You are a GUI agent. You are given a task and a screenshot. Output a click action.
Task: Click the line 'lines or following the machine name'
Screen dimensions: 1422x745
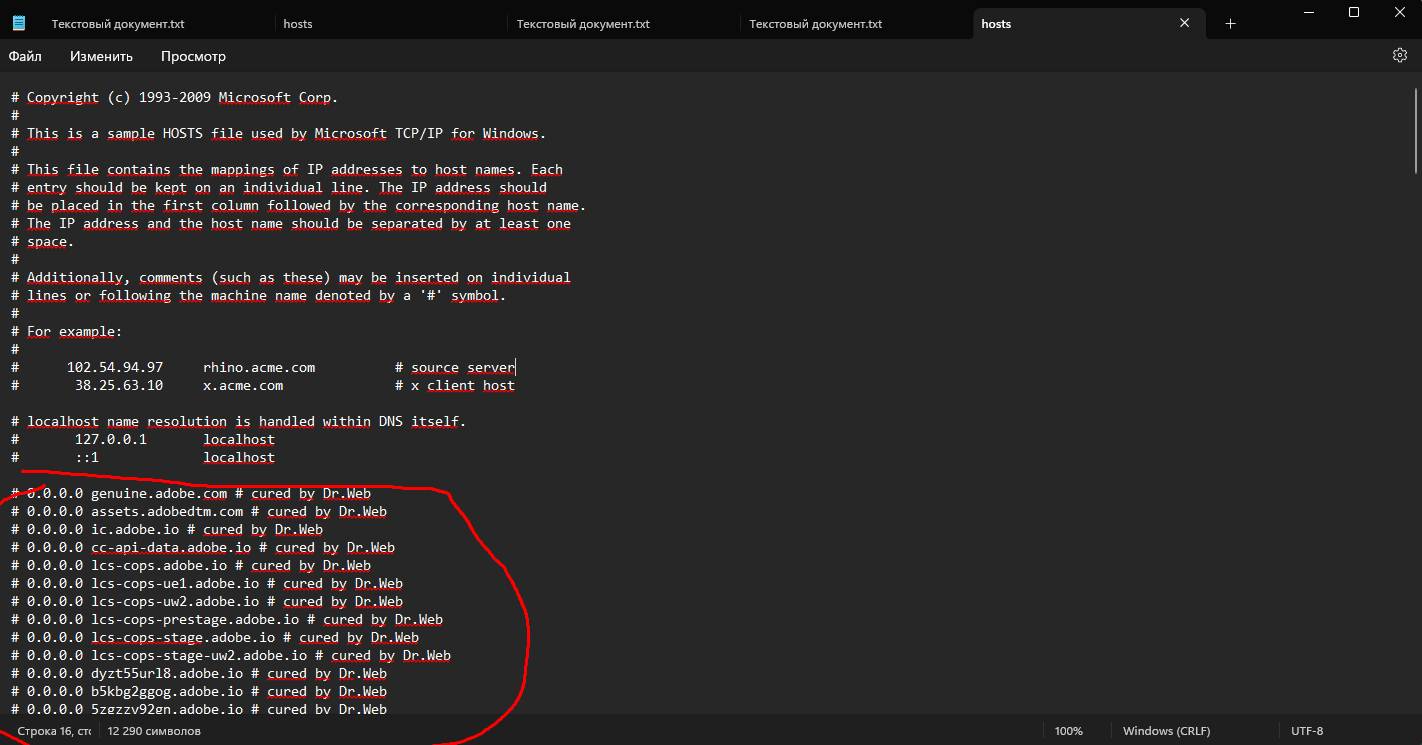point(258,295)
